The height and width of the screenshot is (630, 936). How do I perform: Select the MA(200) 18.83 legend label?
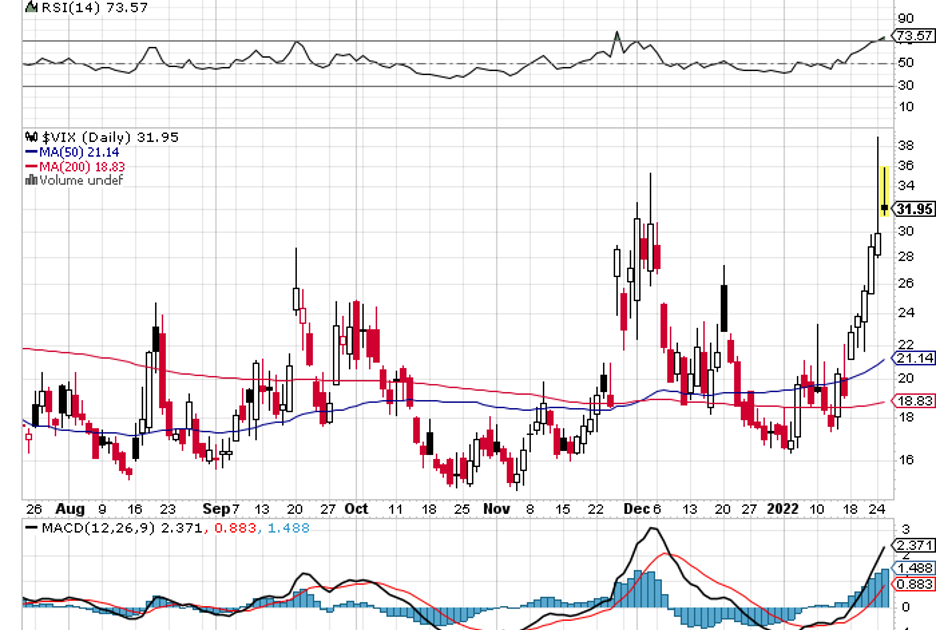click(x=88, y=166)
